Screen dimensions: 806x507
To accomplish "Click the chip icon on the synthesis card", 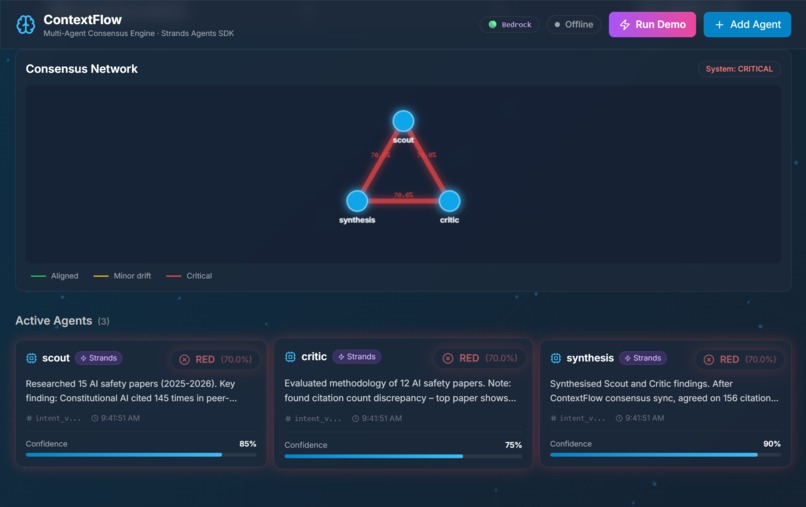I will point(556,358).
